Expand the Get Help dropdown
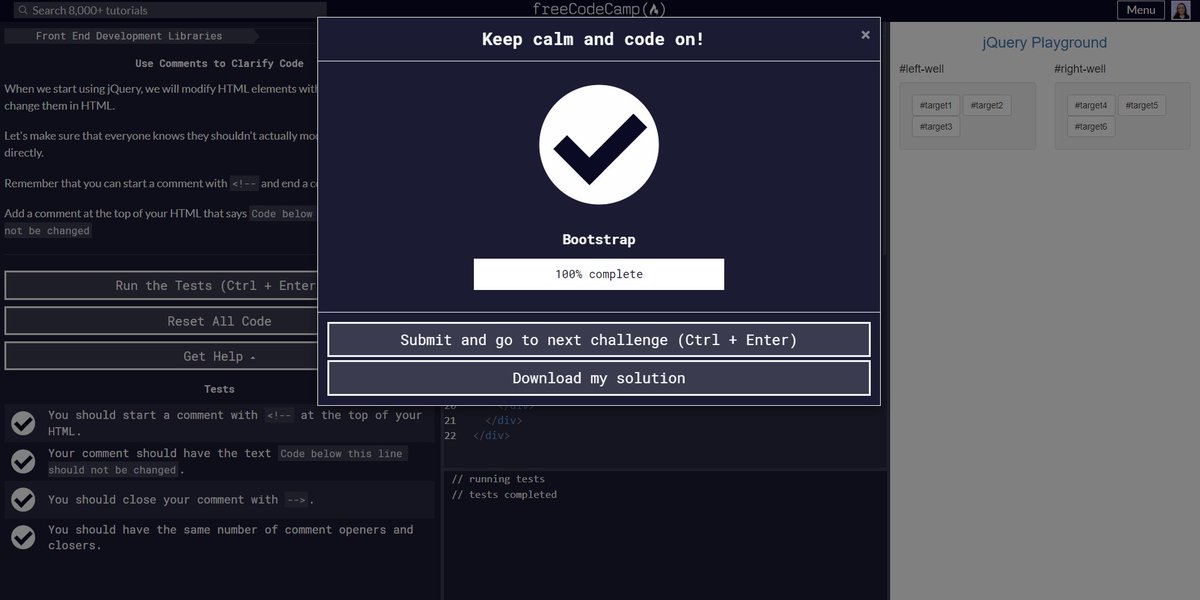This screenshot has width=1200, height=600. click(161, 356)
